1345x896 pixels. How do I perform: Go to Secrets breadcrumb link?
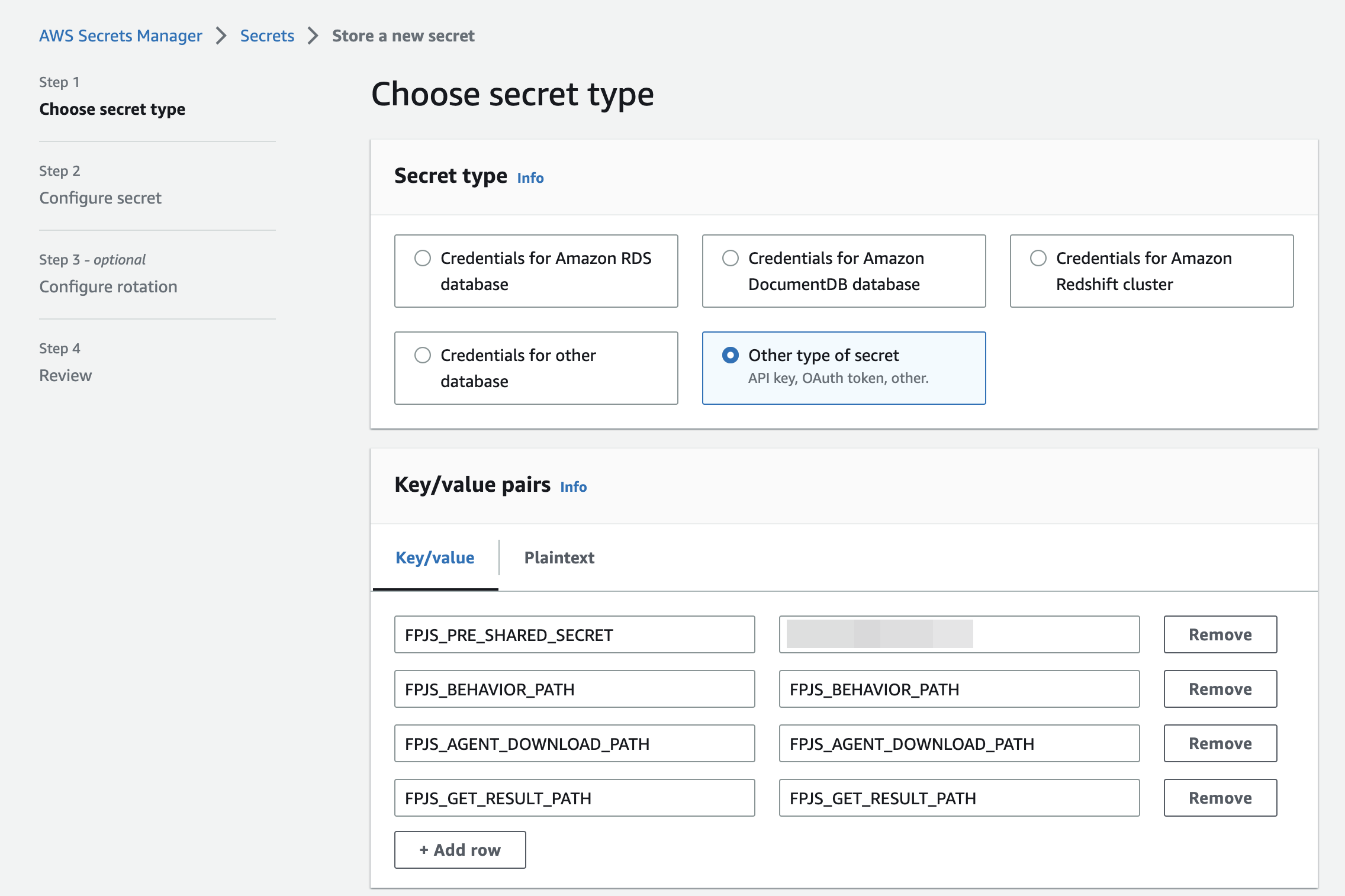pyautogui.click(x=267, y=36)
